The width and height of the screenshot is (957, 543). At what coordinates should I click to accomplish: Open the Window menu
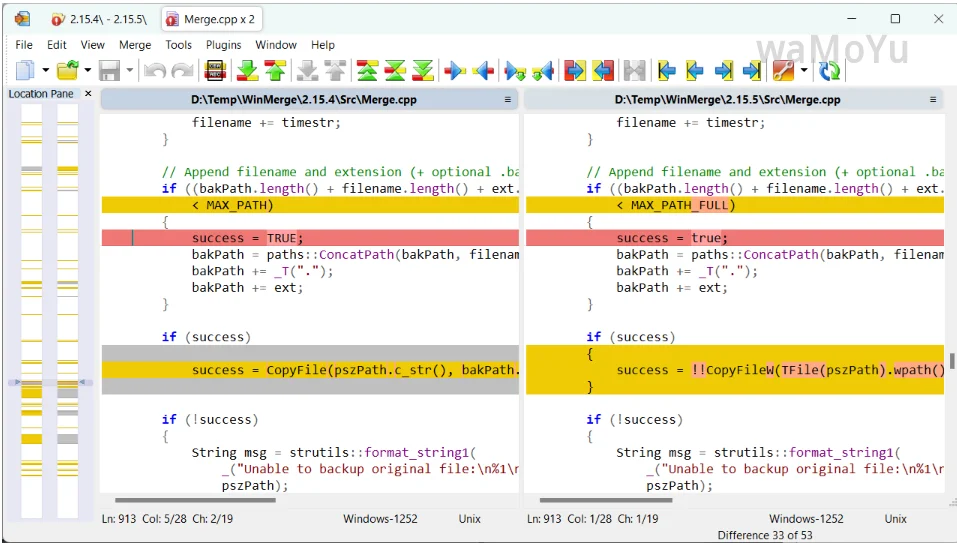(x=276, y=45)
